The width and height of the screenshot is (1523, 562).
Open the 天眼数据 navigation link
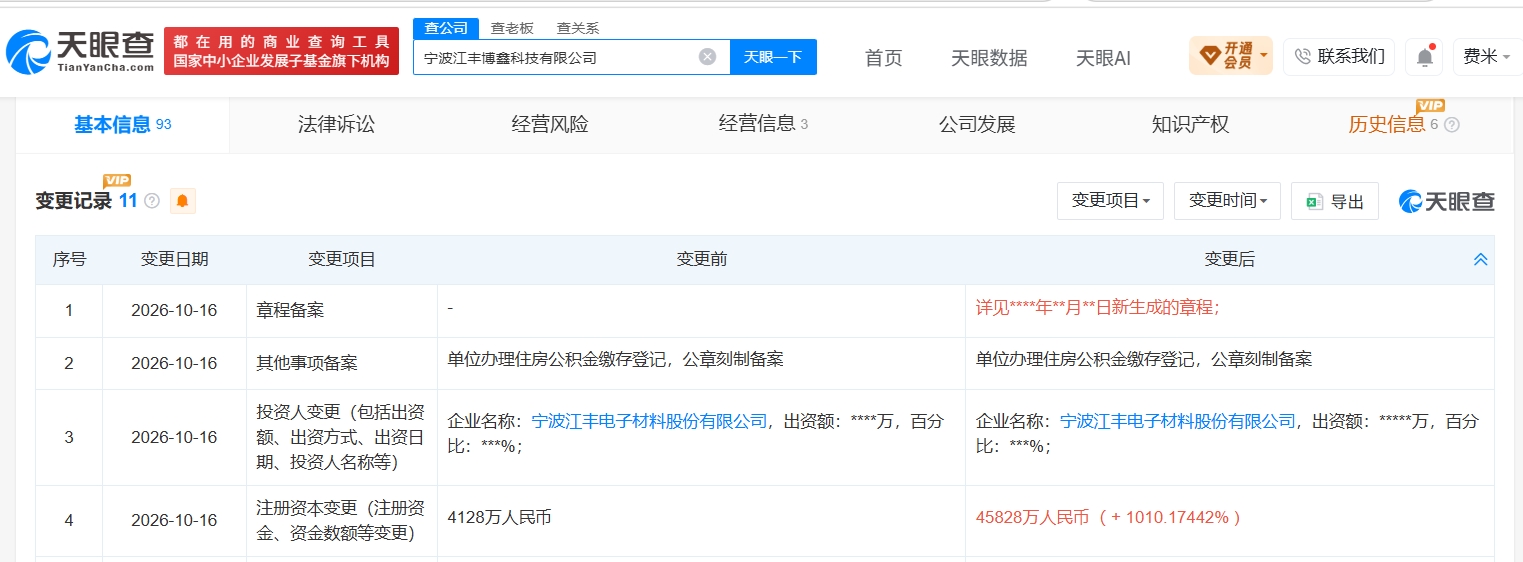pyautogui.click(x=989, y=58)
